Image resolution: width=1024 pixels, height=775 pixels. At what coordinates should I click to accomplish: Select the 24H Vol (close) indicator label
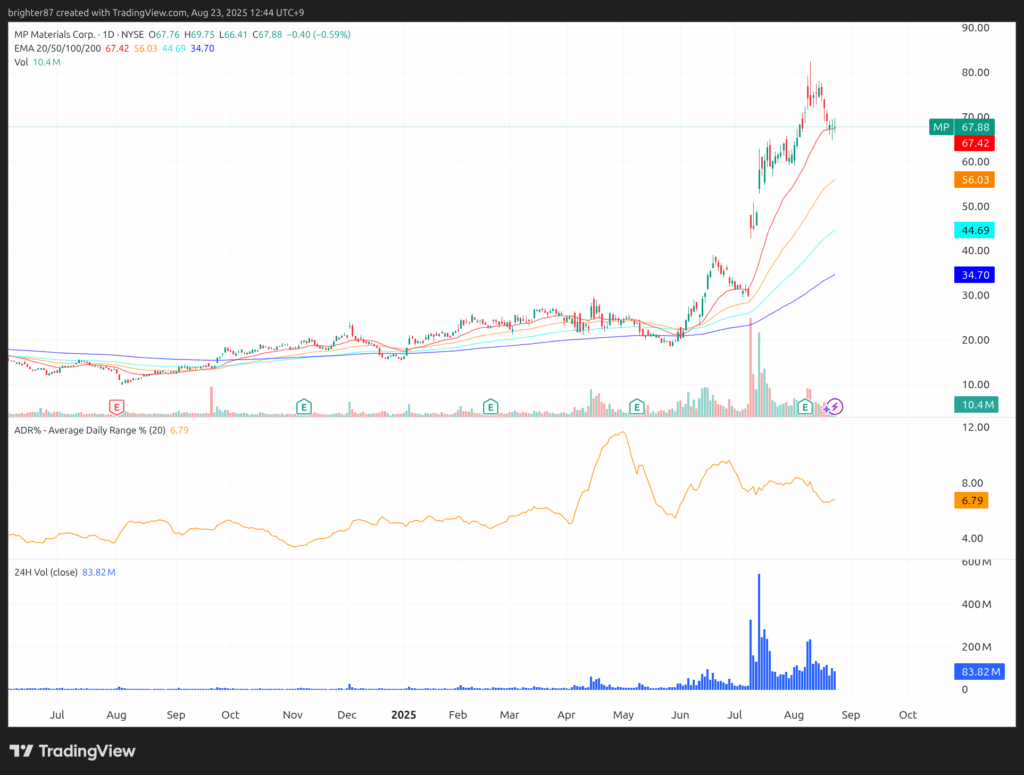click(x=46, y=572)
